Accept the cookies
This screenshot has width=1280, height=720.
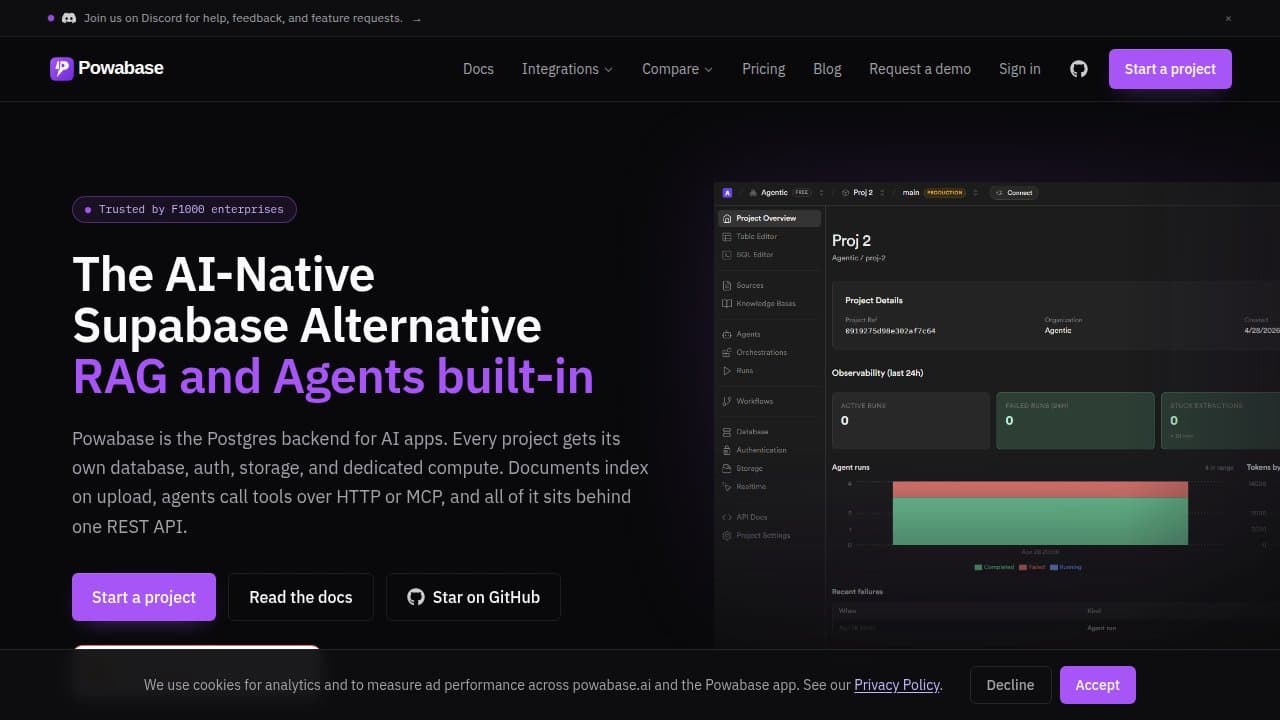tap(1098, 685)
